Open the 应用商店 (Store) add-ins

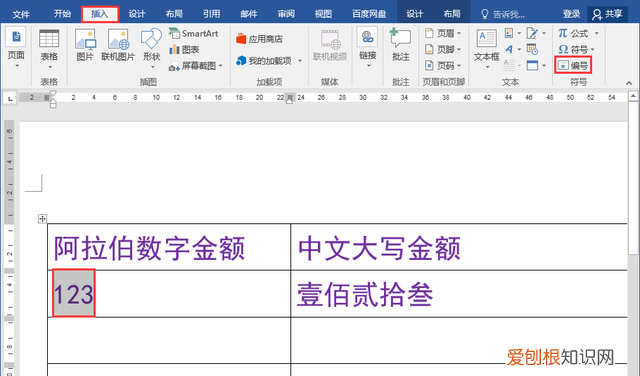[260, 39]
